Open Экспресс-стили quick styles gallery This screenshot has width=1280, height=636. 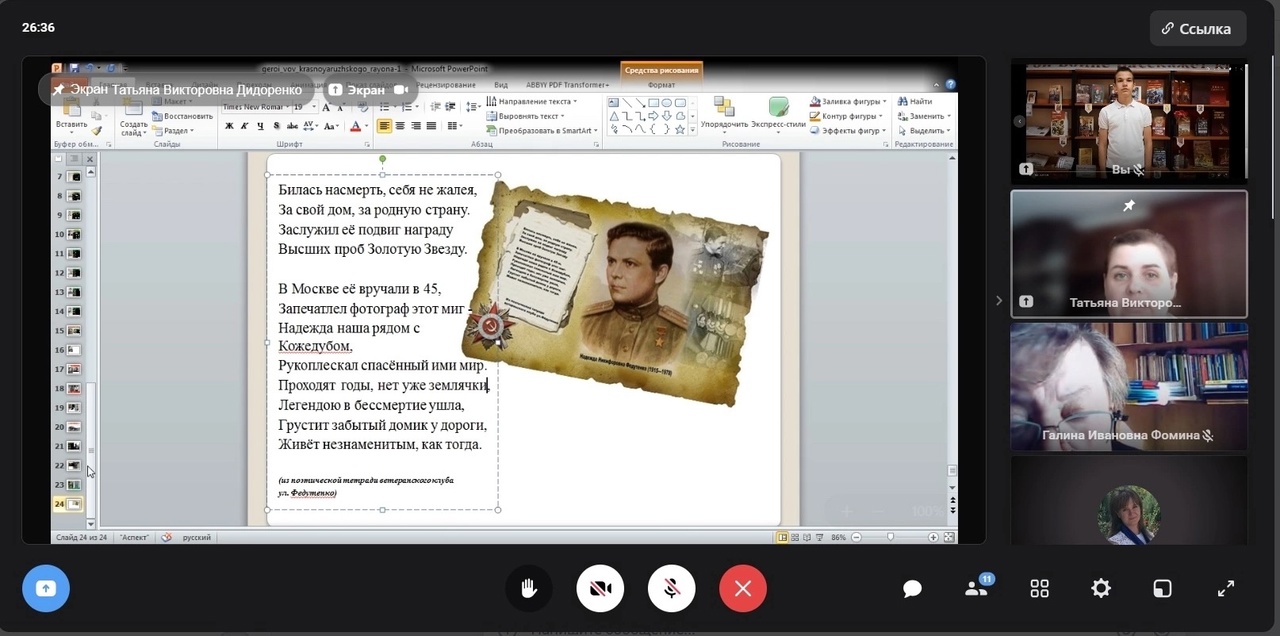click(x=778, y=115)
